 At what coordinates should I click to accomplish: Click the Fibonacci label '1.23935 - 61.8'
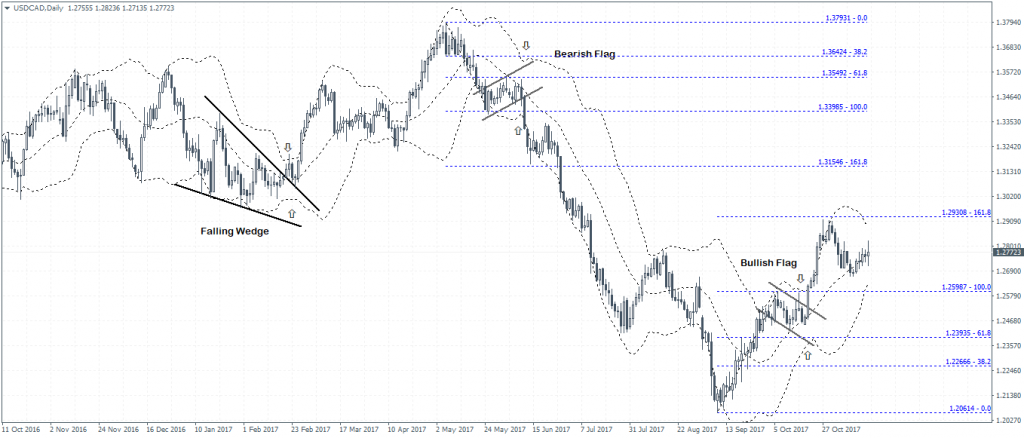coord(968,334)
